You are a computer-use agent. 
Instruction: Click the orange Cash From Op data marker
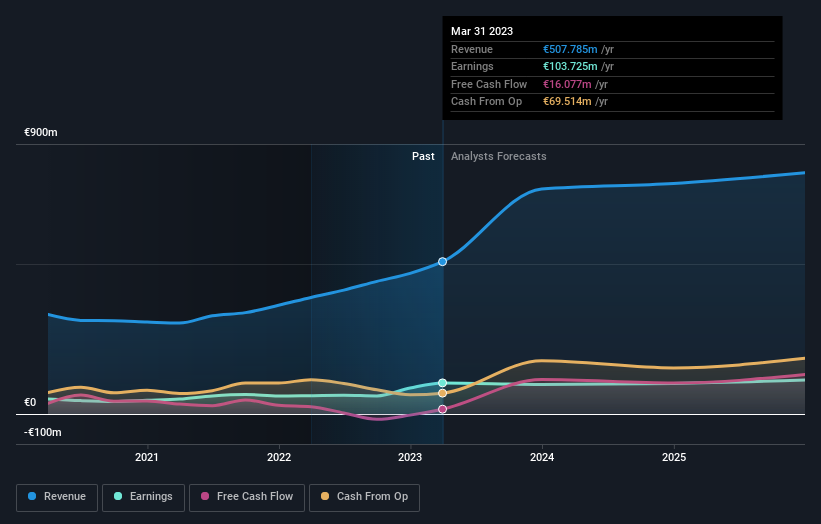click(442, 393)
